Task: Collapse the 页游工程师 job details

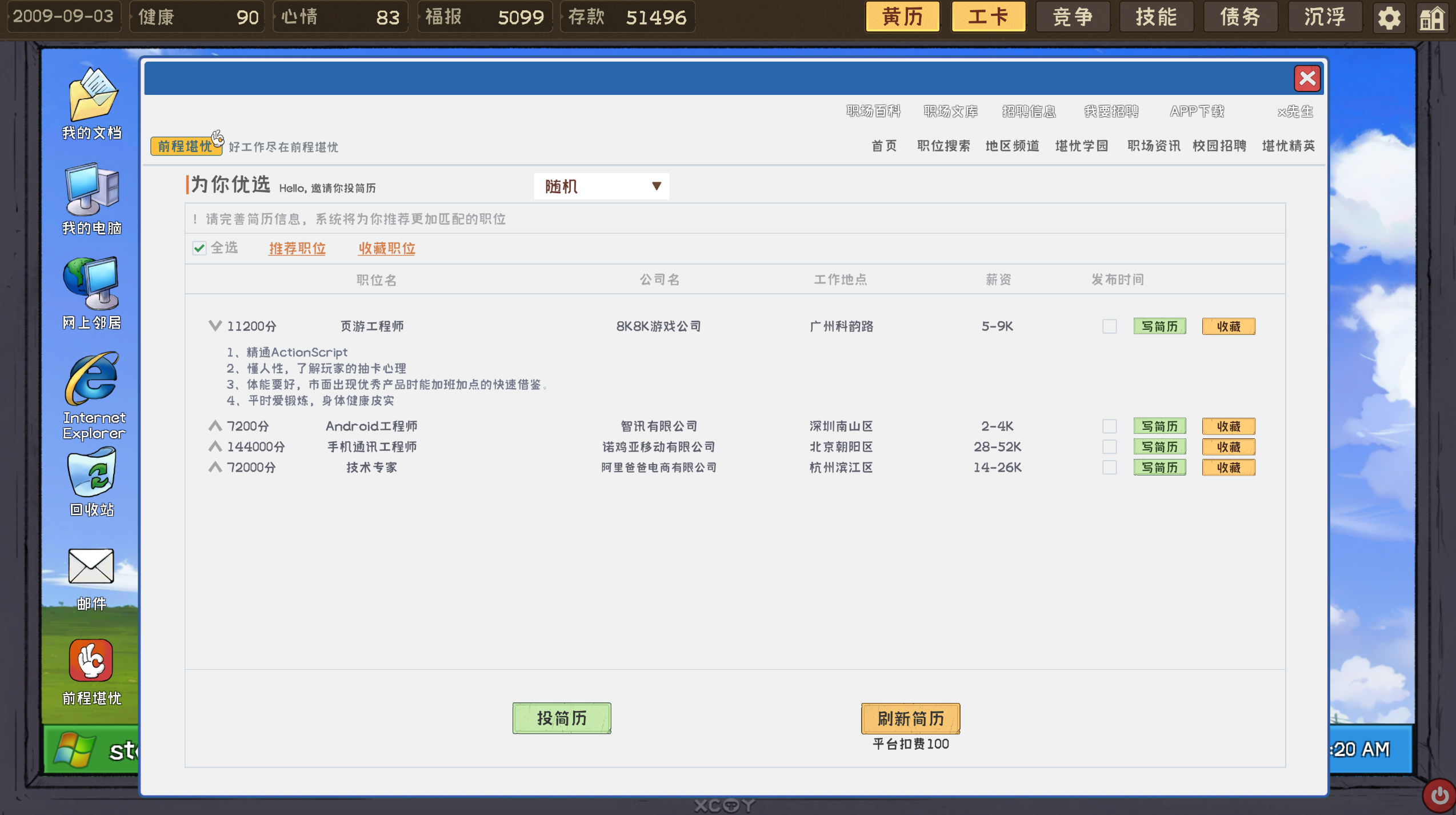Action: click(x=215, y=326)
